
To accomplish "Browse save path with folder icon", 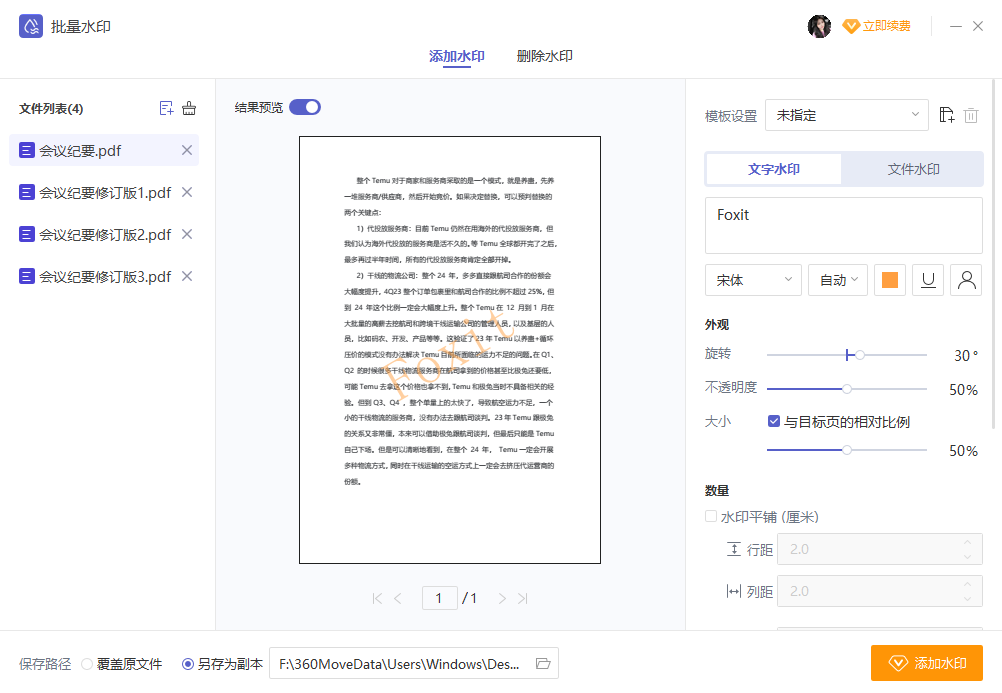I will 543,663.
